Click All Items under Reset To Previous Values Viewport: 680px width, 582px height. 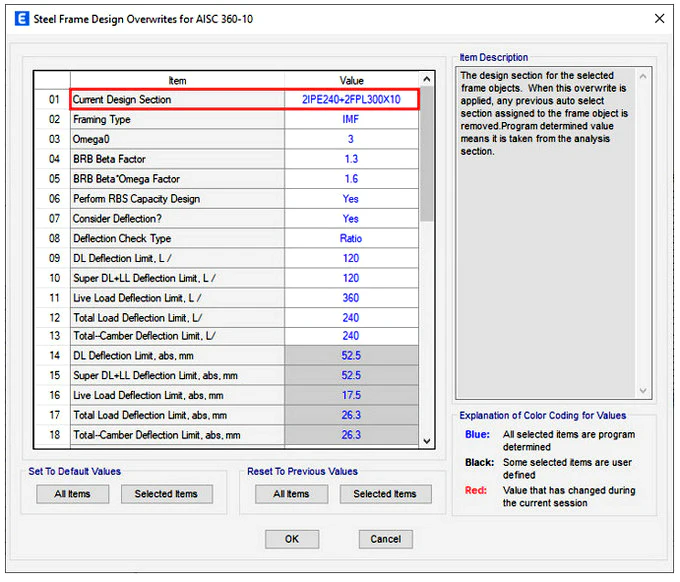[291, 494]
